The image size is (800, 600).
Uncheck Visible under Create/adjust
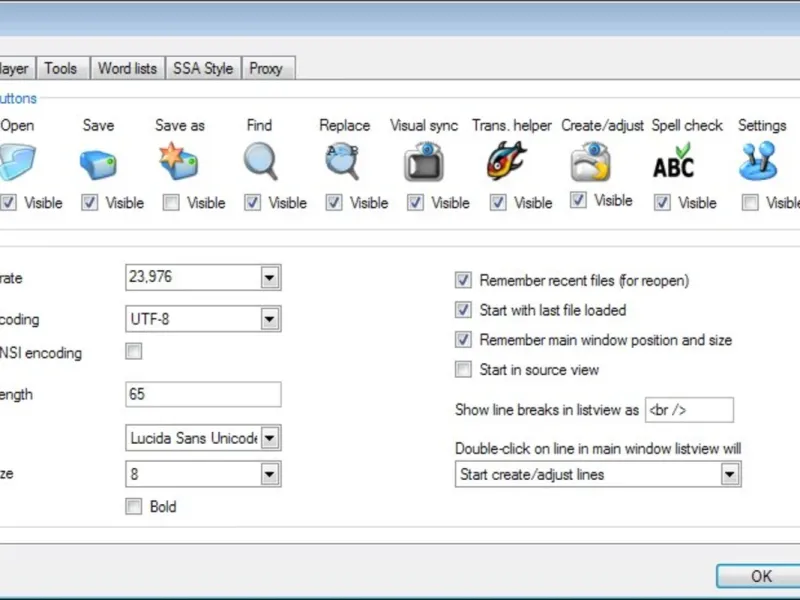pyautogui.click(x=578, y=200)
